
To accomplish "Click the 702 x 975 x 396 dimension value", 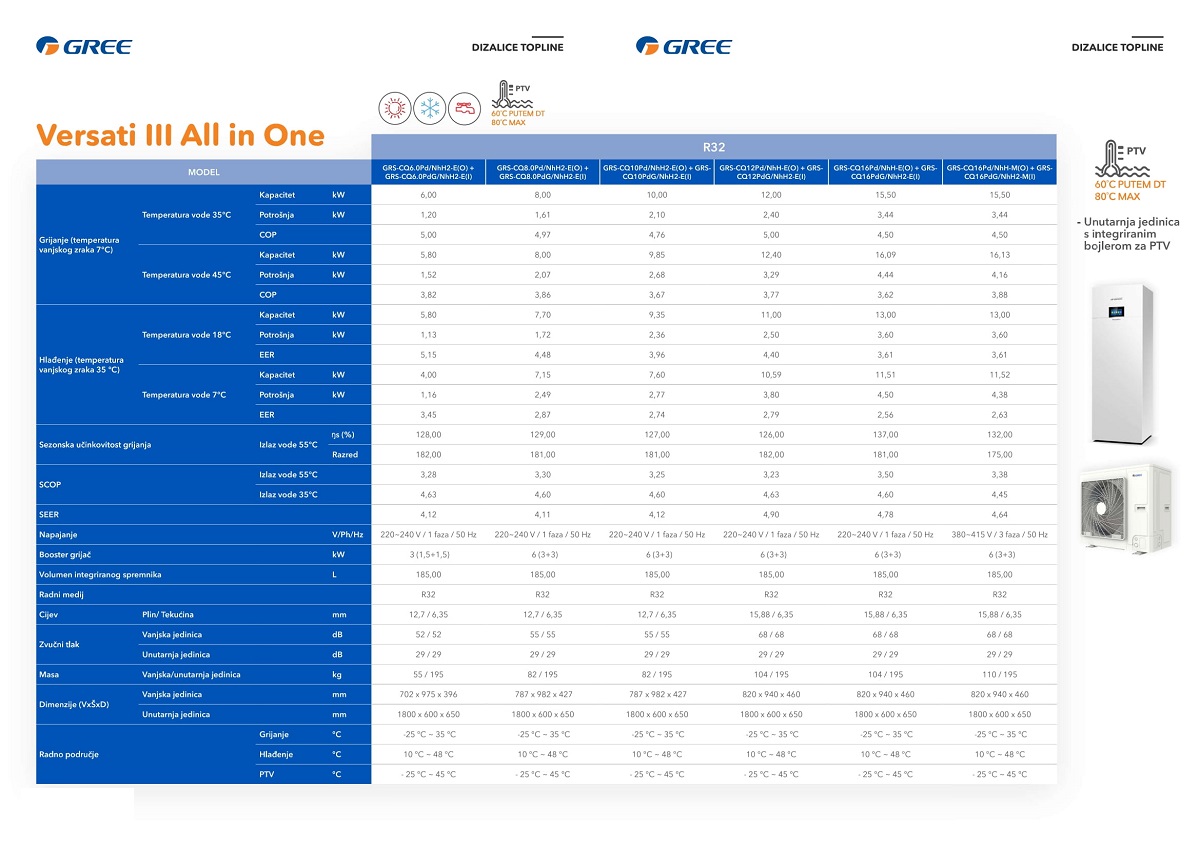I will 428,695.
